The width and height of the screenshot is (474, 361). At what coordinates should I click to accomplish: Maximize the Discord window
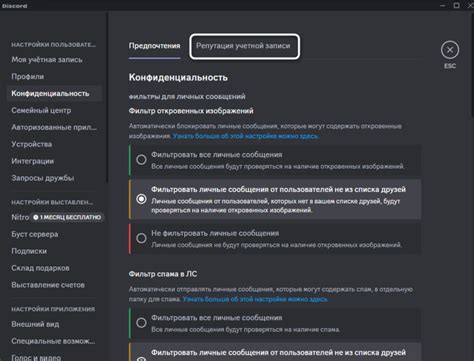tap(456, 5)
